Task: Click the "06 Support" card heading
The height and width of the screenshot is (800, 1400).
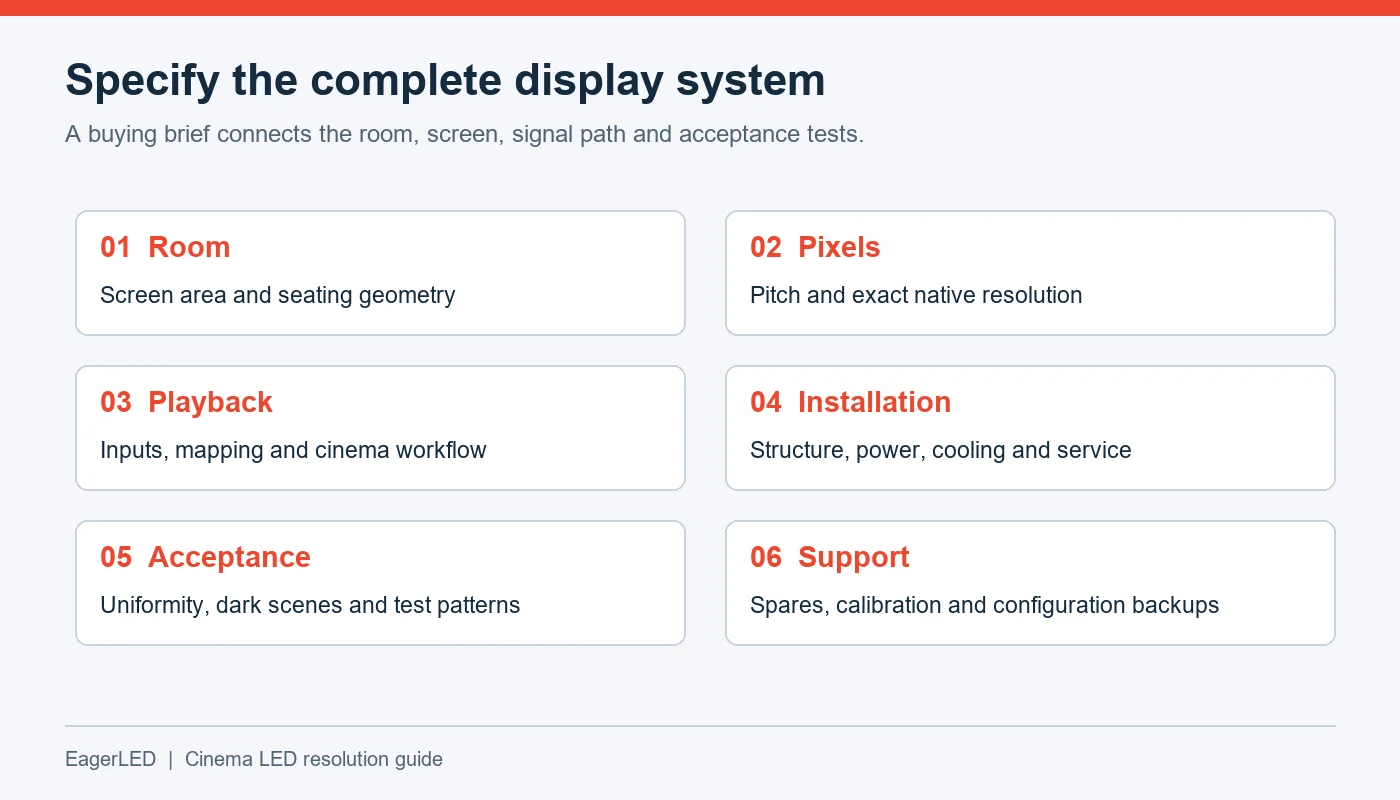Action: (830, 557)
